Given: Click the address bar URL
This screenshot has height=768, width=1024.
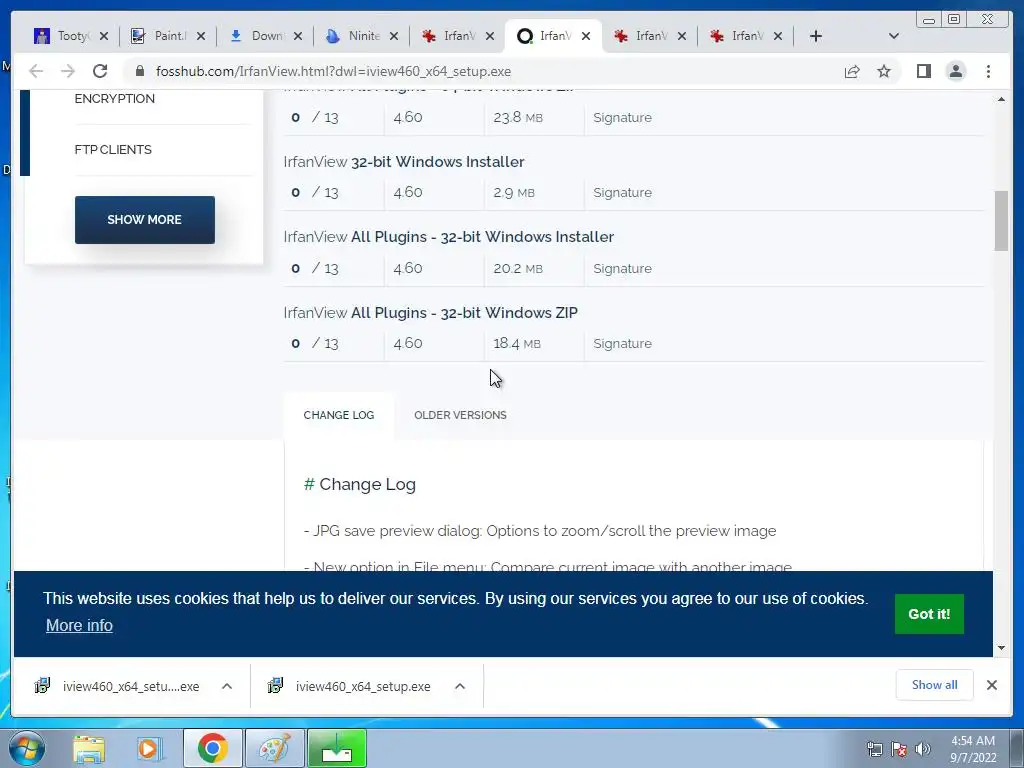Looking at the screenshot, I should pyautogui.click(x=333, y=71).
